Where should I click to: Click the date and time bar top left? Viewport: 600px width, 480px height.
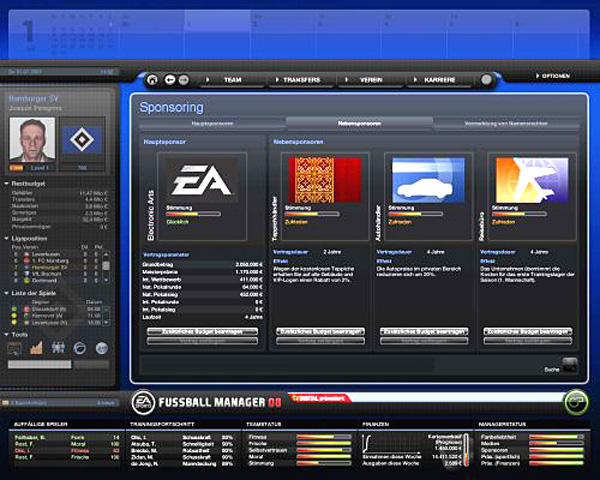[61, 72]
